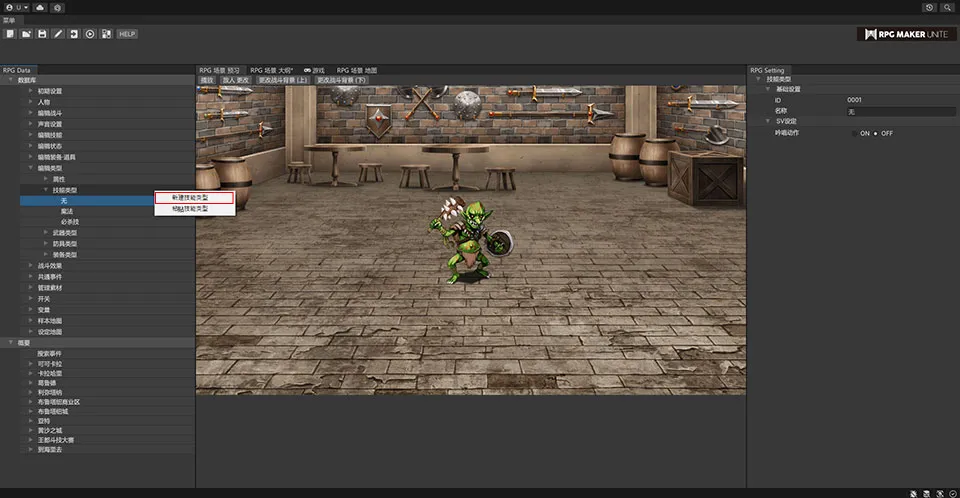Collapse the 技能类型 tree node

[46, 189]
